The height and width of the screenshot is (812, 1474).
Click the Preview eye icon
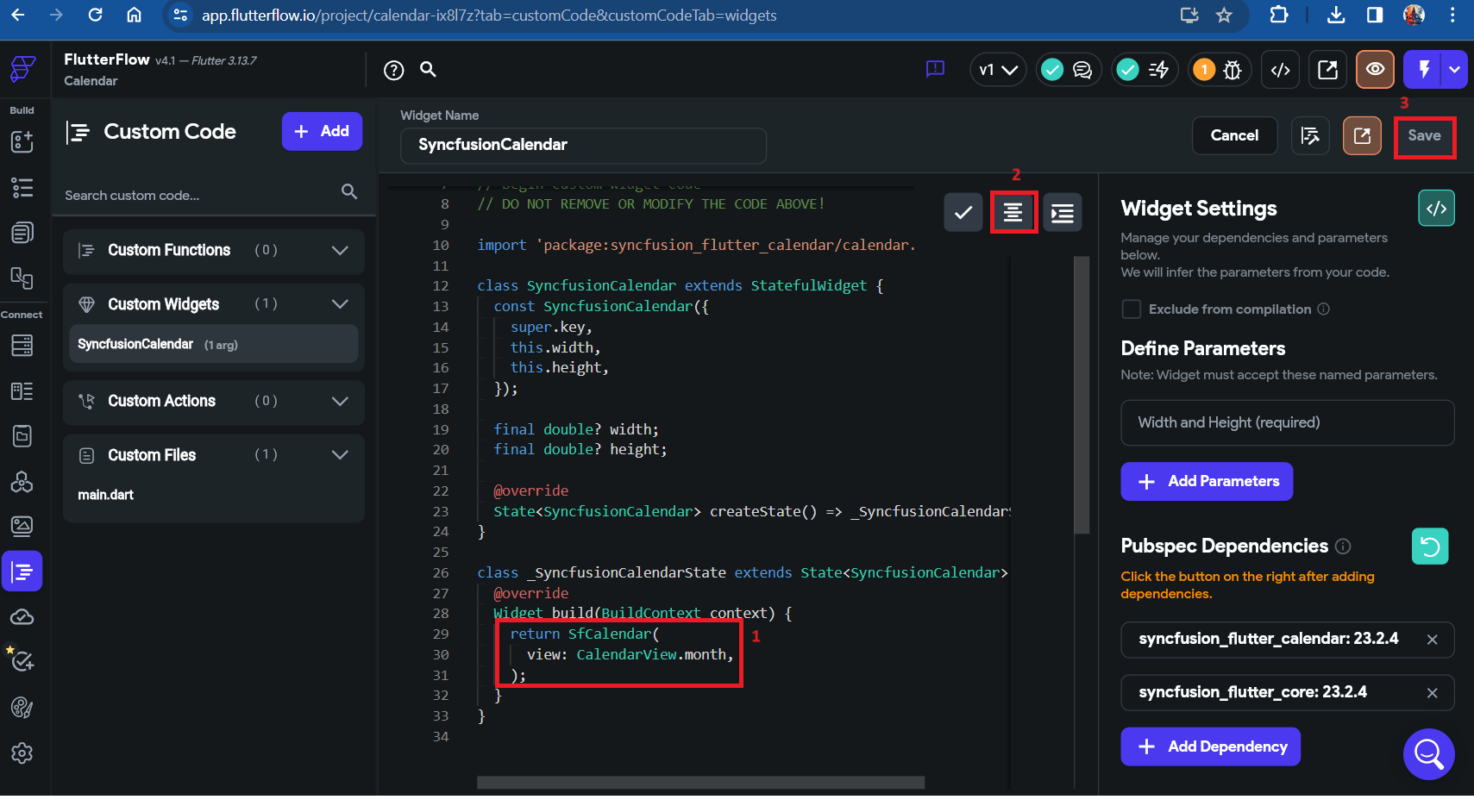(1376, 69)
